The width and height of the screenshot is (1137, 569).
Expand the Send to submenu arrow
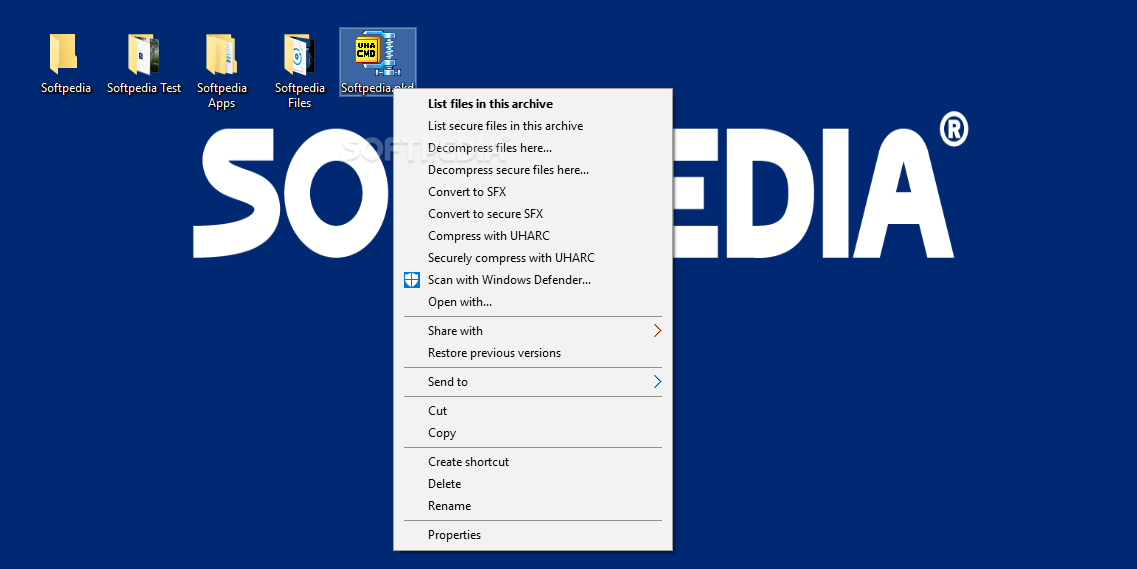[657, 382]
